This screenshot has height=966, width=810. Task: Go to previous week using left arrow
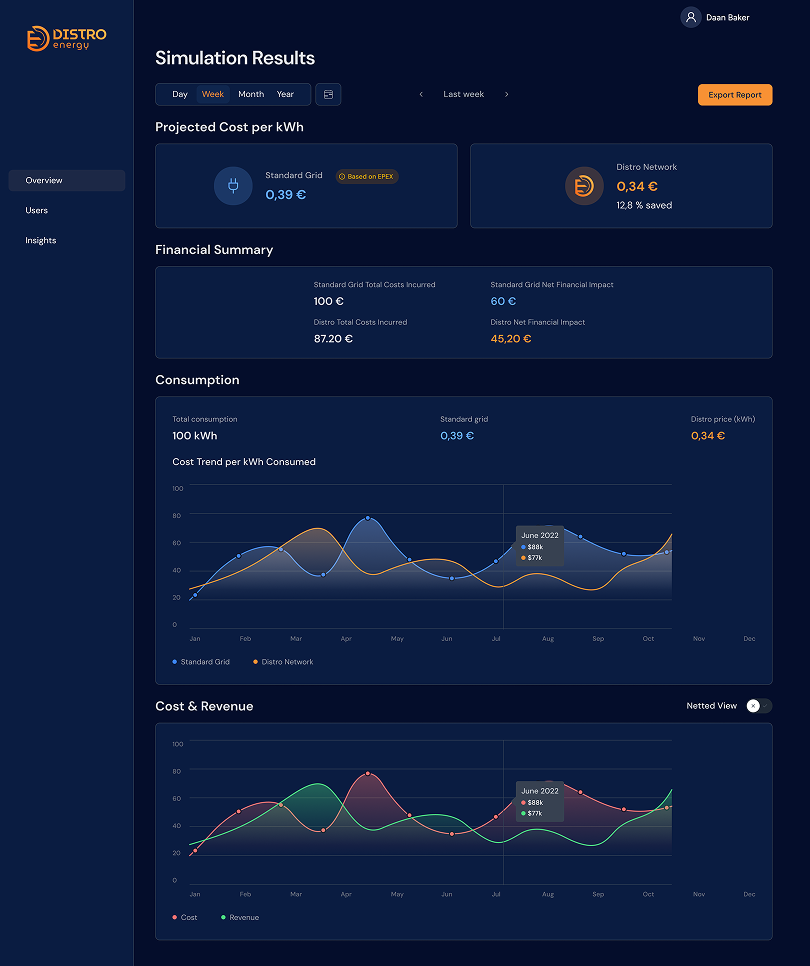pos(421,95)
